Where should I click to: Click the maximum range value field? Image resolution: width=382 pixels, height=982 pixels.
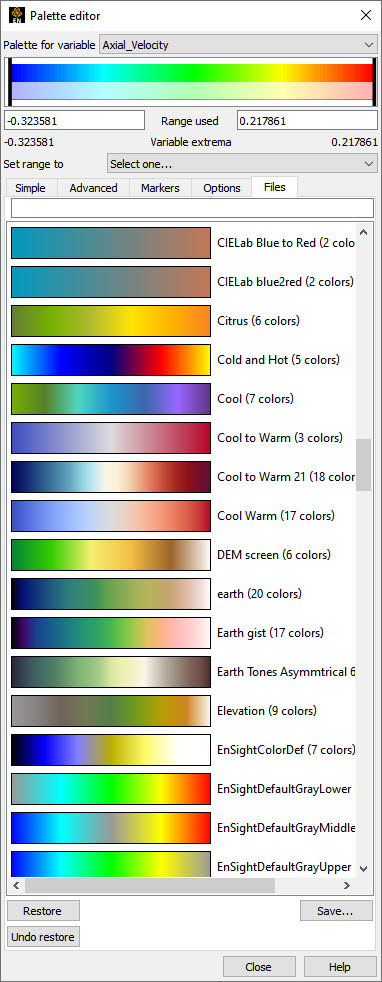pos(307,121)
